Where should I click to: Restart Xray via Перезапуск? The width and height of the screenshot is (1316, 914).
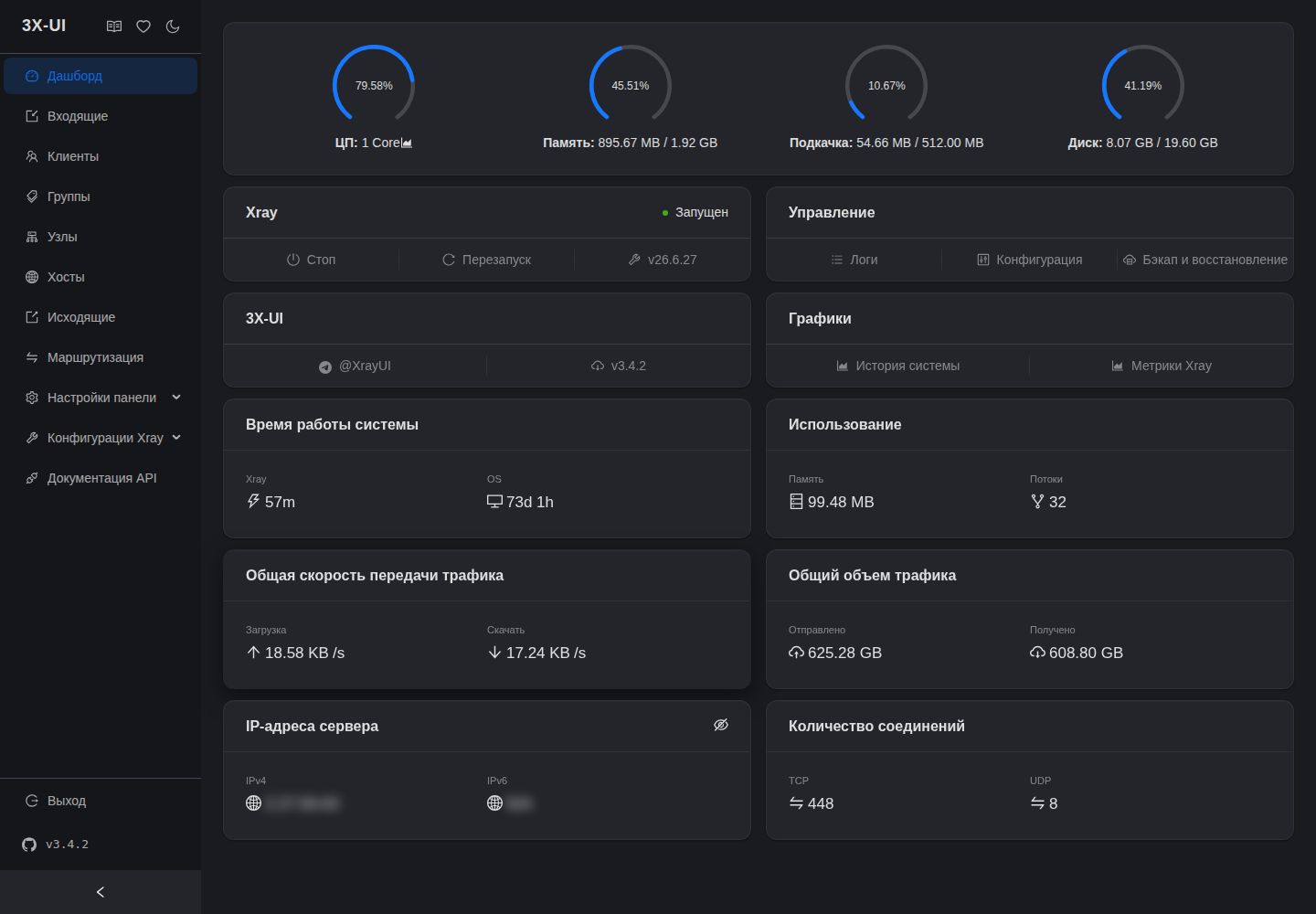(x=486, y=260)
